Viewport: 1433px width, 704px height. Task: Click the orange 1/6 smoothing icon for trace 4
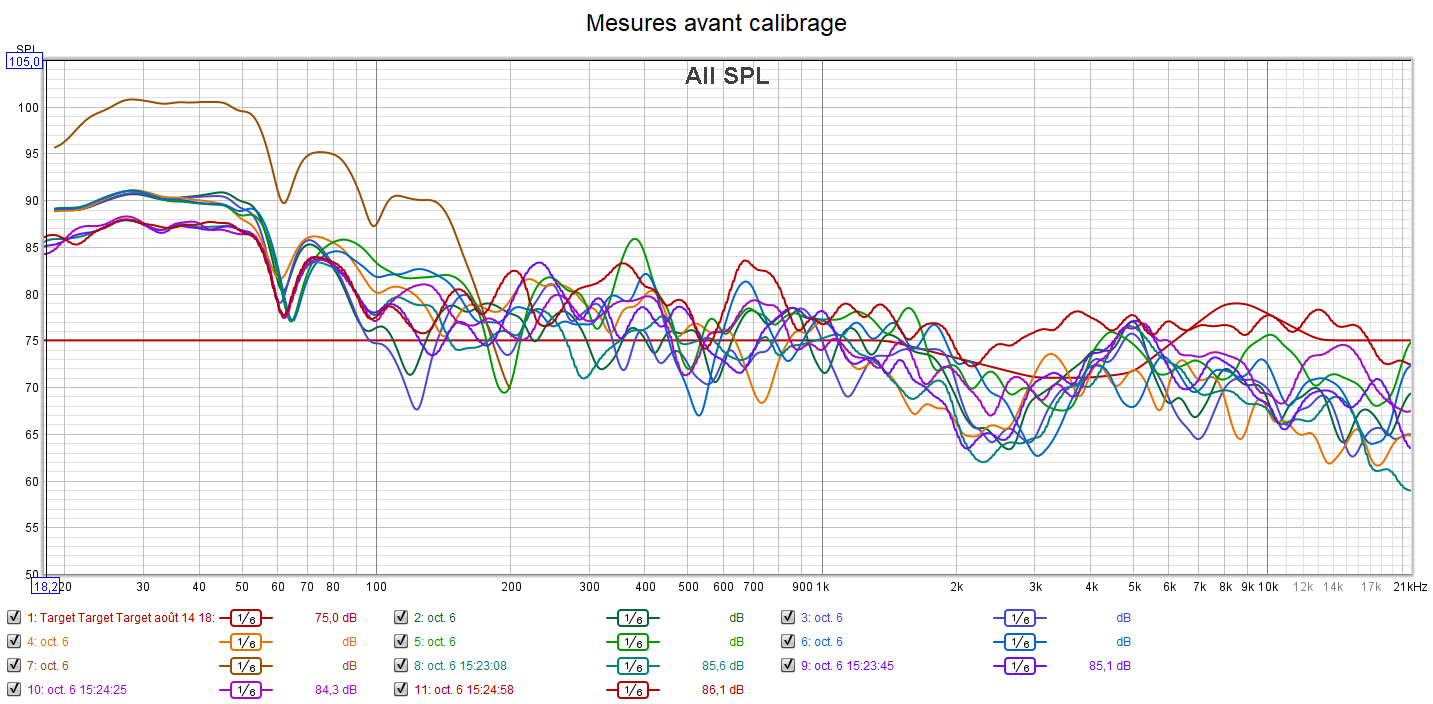245,642
